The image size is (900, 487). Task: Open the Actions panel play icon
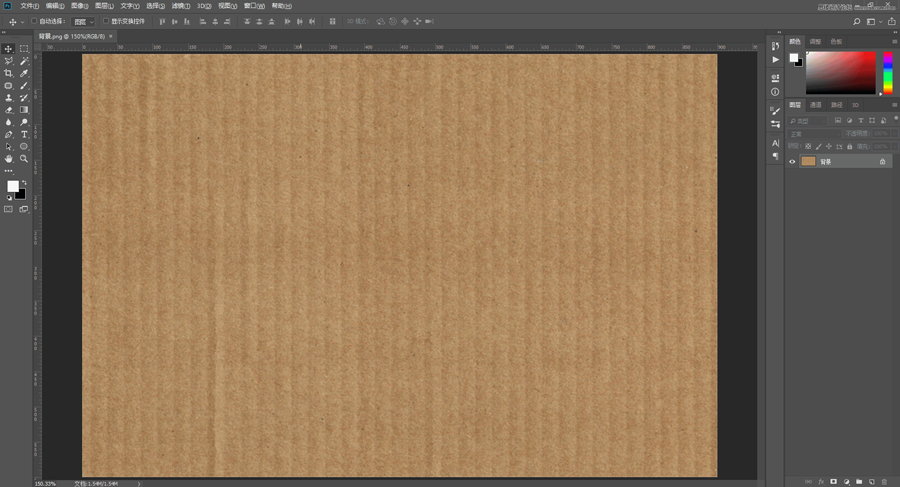[775, 59]
